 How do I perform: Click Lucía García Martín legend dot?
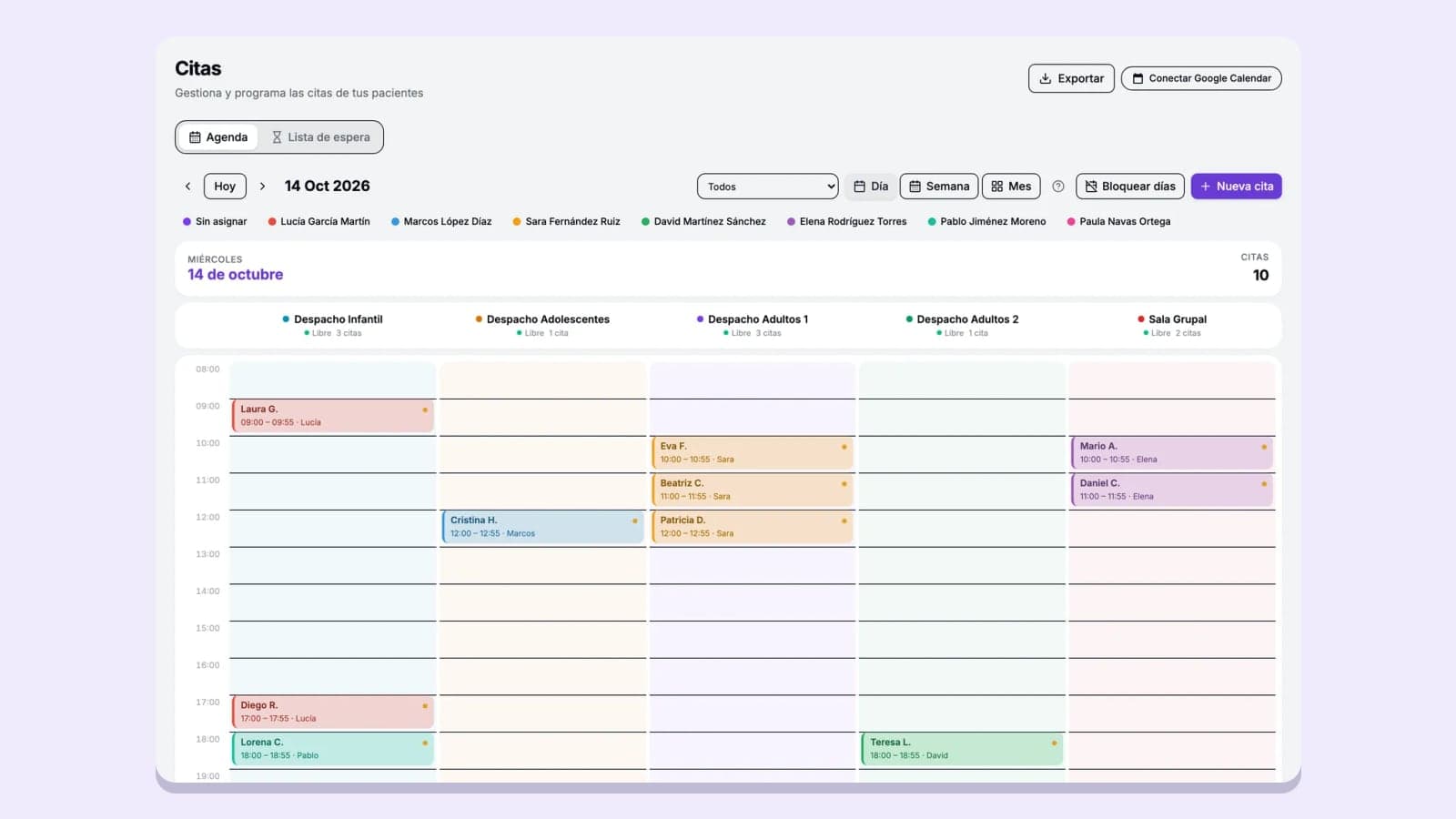pyautogui.click(x=272, y=221)
